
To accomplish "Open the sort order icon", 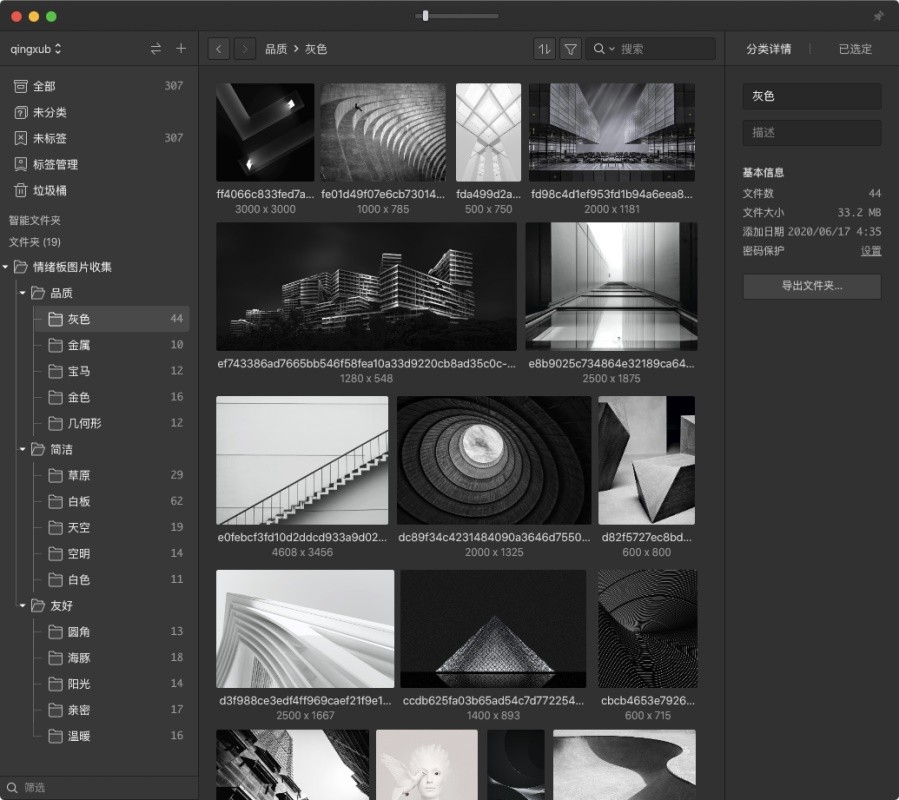I will point(544,48).
